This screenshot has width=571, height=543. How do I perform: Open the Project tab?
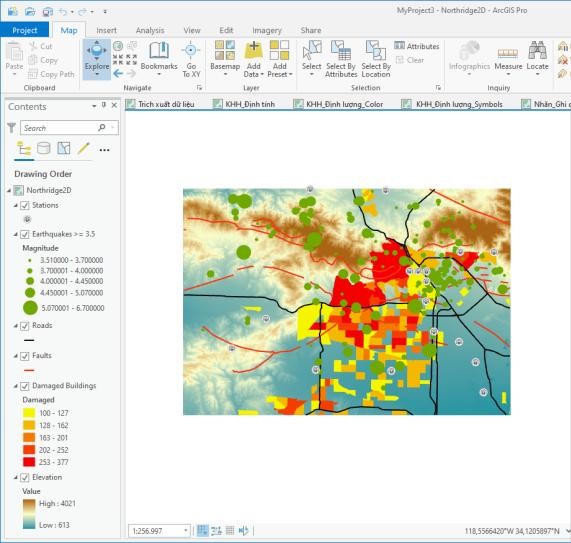[24, 30]
